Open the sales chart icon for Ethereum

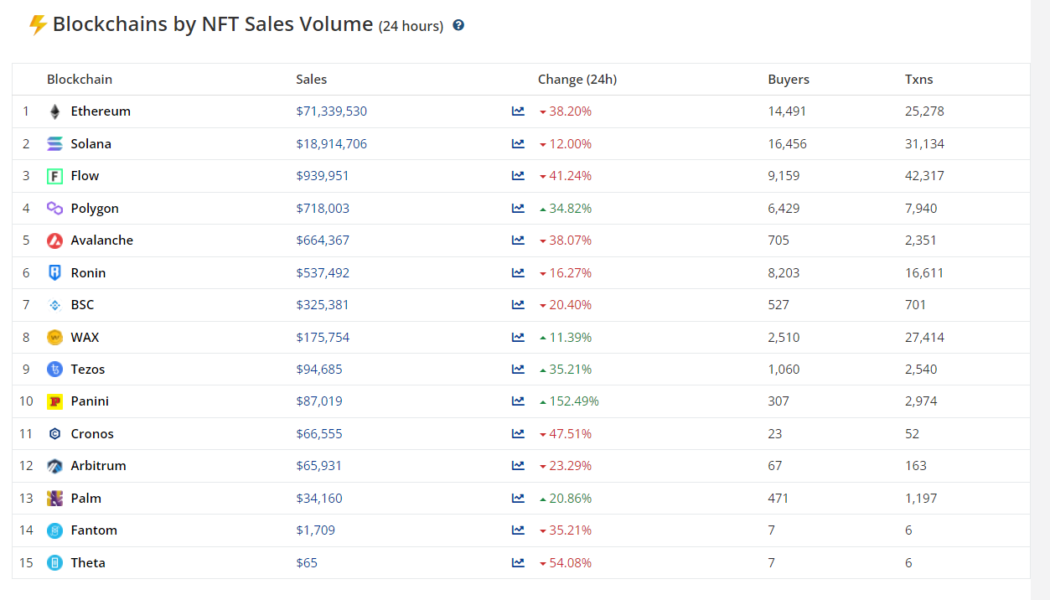click(517, 111)
